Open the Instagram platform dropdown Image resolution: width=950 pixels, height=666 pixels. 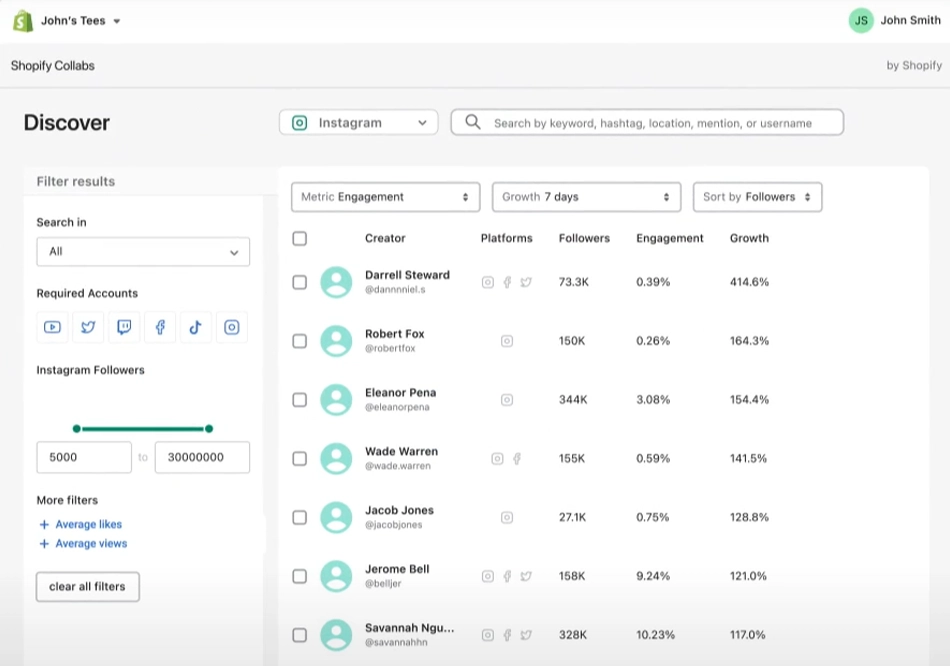tap(358, 123)
